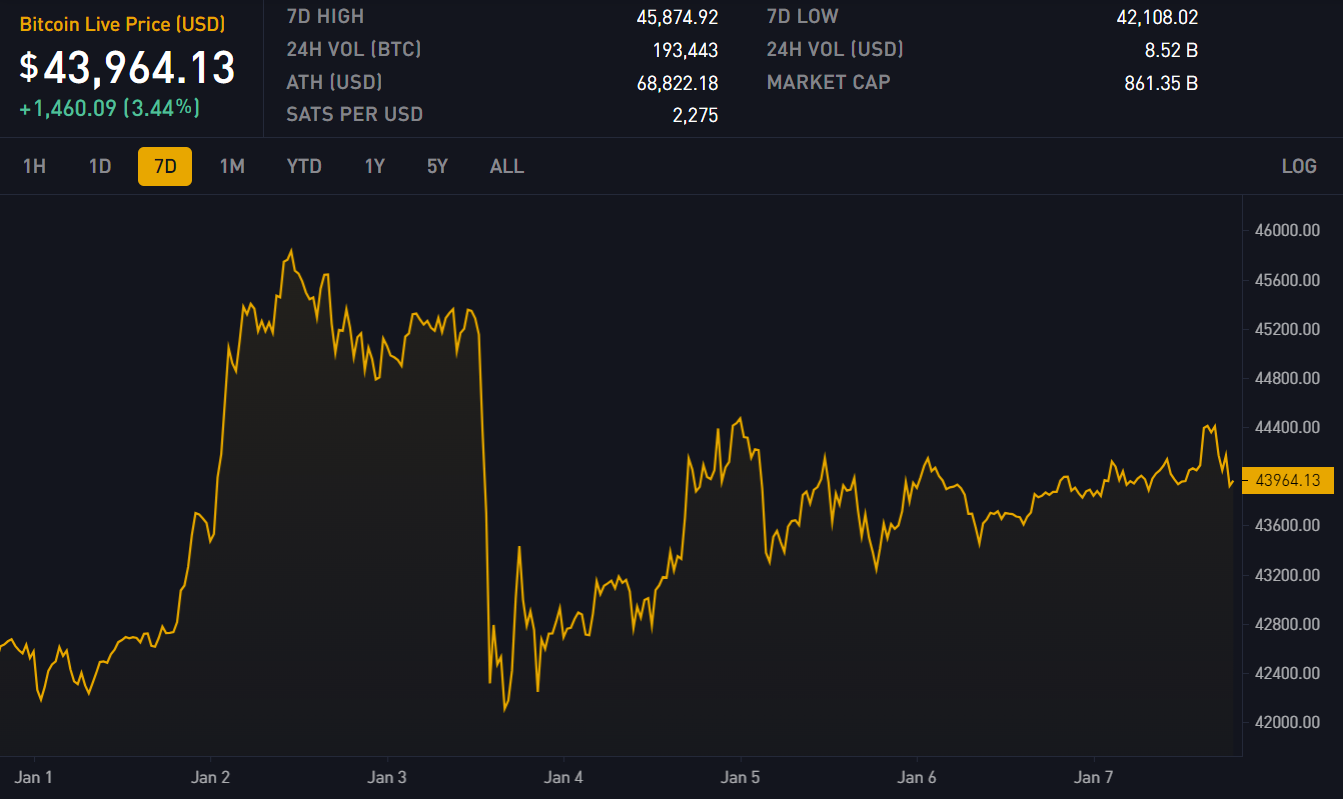Click the 24H VOL (USD) label

pos(835,50)
